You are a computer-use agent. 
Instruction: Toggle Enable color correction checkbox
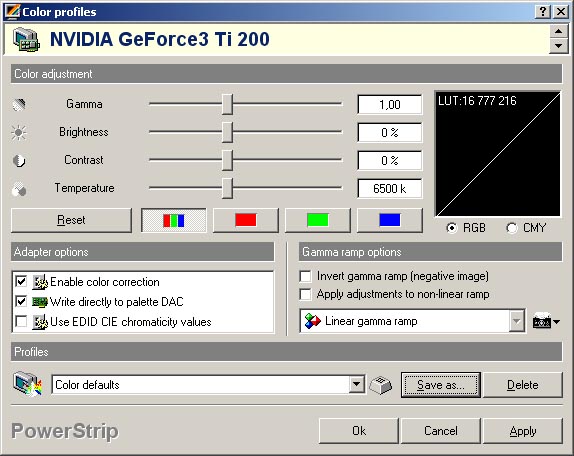[x=21, y=281]
